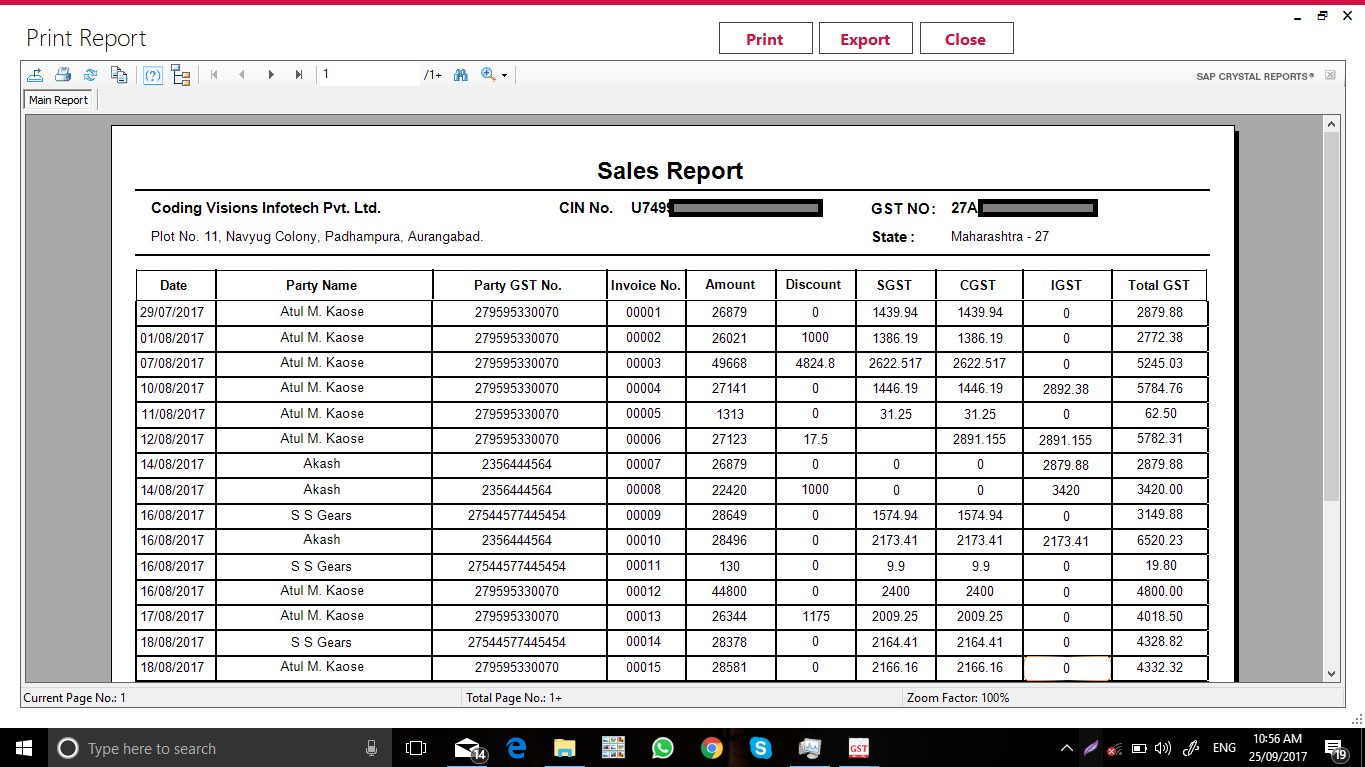The image size is (1365, 767).
Task: Click the Copy icon in the toolbar
Action: pyautogui.click(x=118, y=74)
